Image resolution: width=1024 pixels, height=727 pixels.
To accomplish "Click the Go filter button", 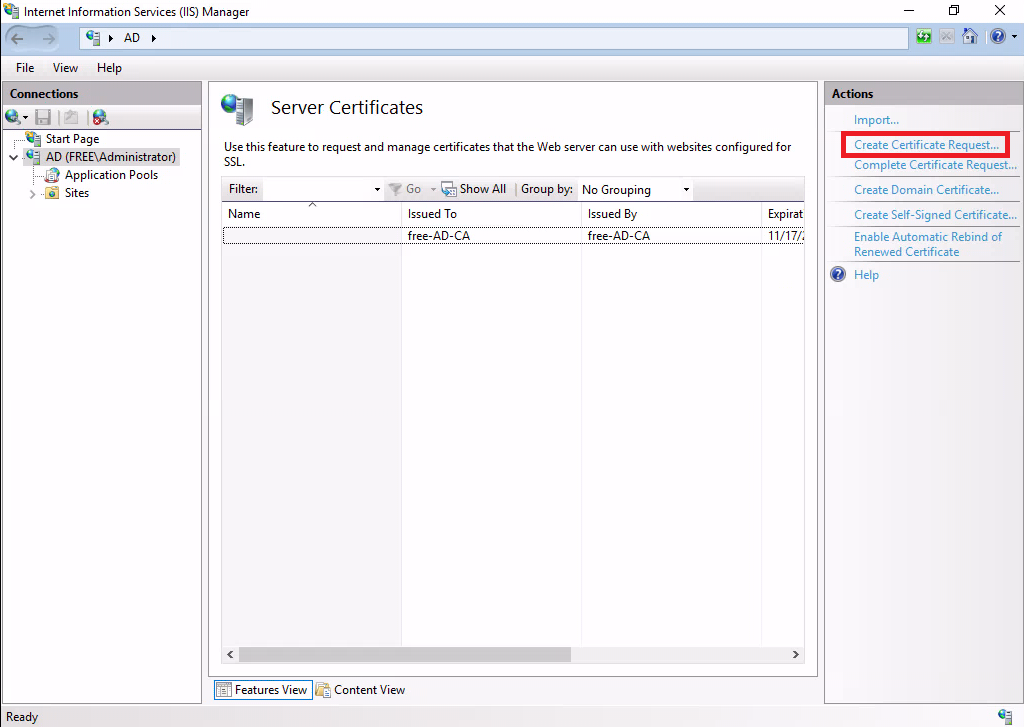I will click(x=405, y=189).
